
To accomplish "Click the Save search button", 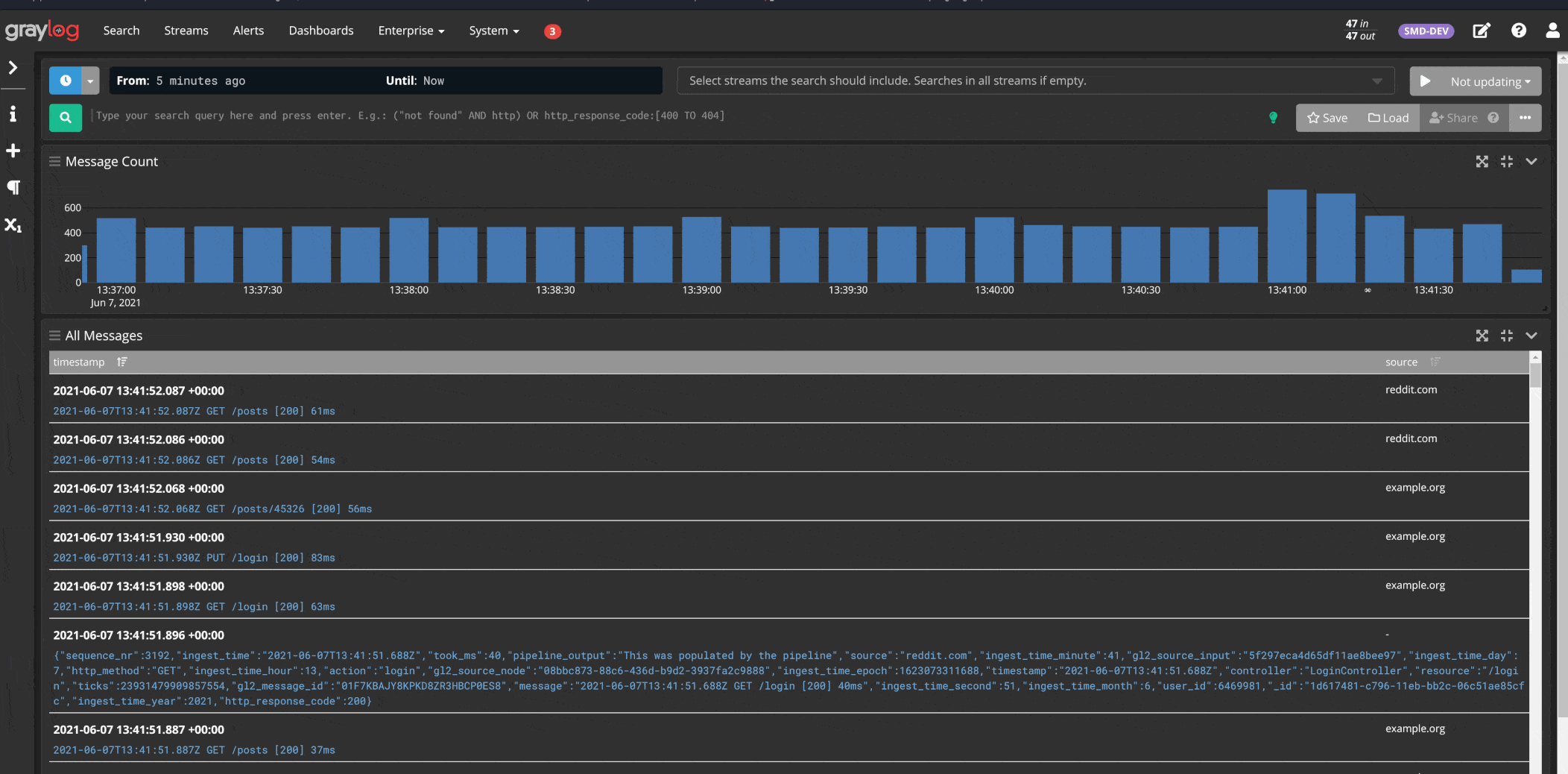I will coord(1327,118).
